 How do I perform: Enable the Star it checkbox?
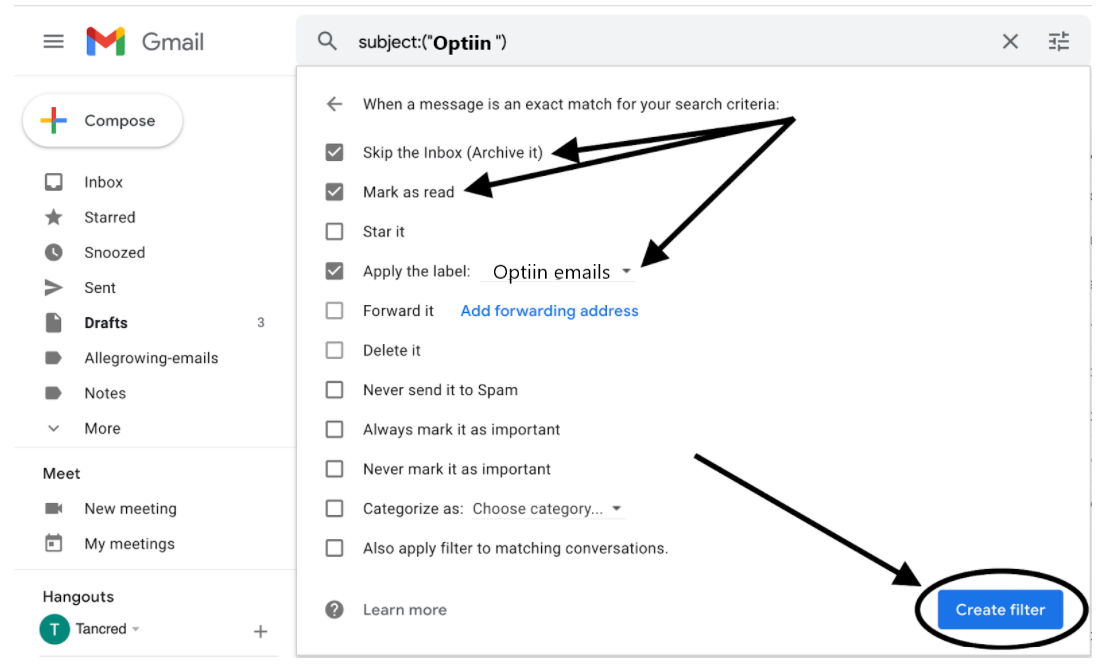pyautogui.click(x=335, y=231)
